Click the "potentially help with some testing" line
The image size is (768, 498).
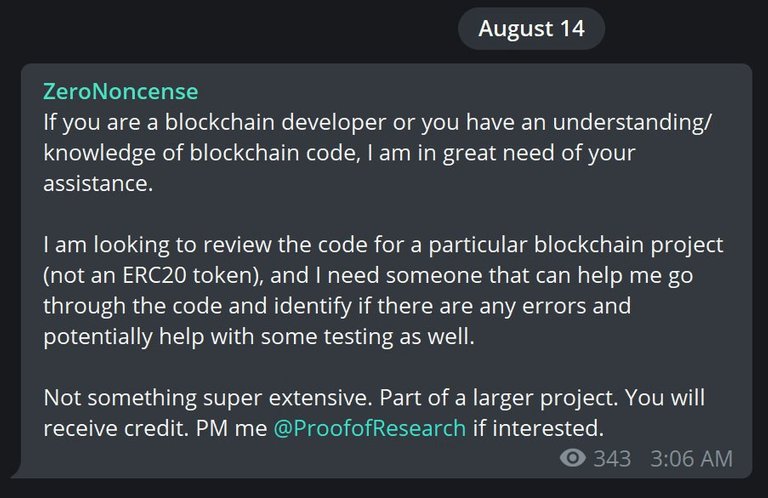258,337
